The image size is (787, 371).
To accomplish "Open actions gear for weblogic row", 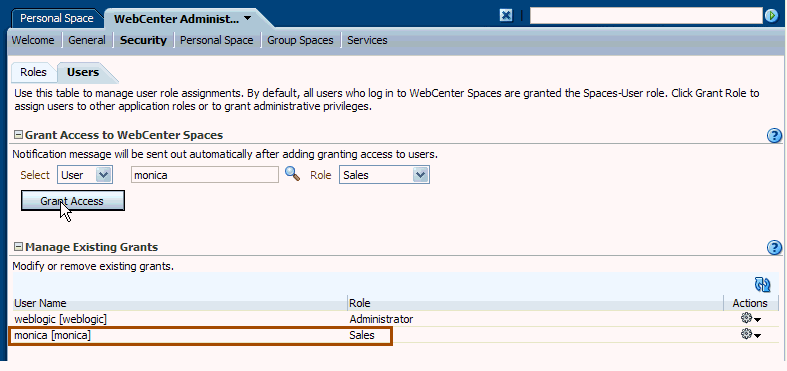I will coord(750,318).
